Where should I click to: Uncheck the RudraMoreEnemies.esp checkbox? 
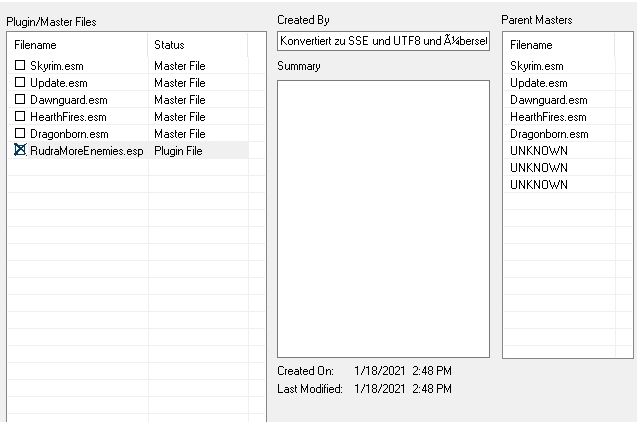click(20, 150)
